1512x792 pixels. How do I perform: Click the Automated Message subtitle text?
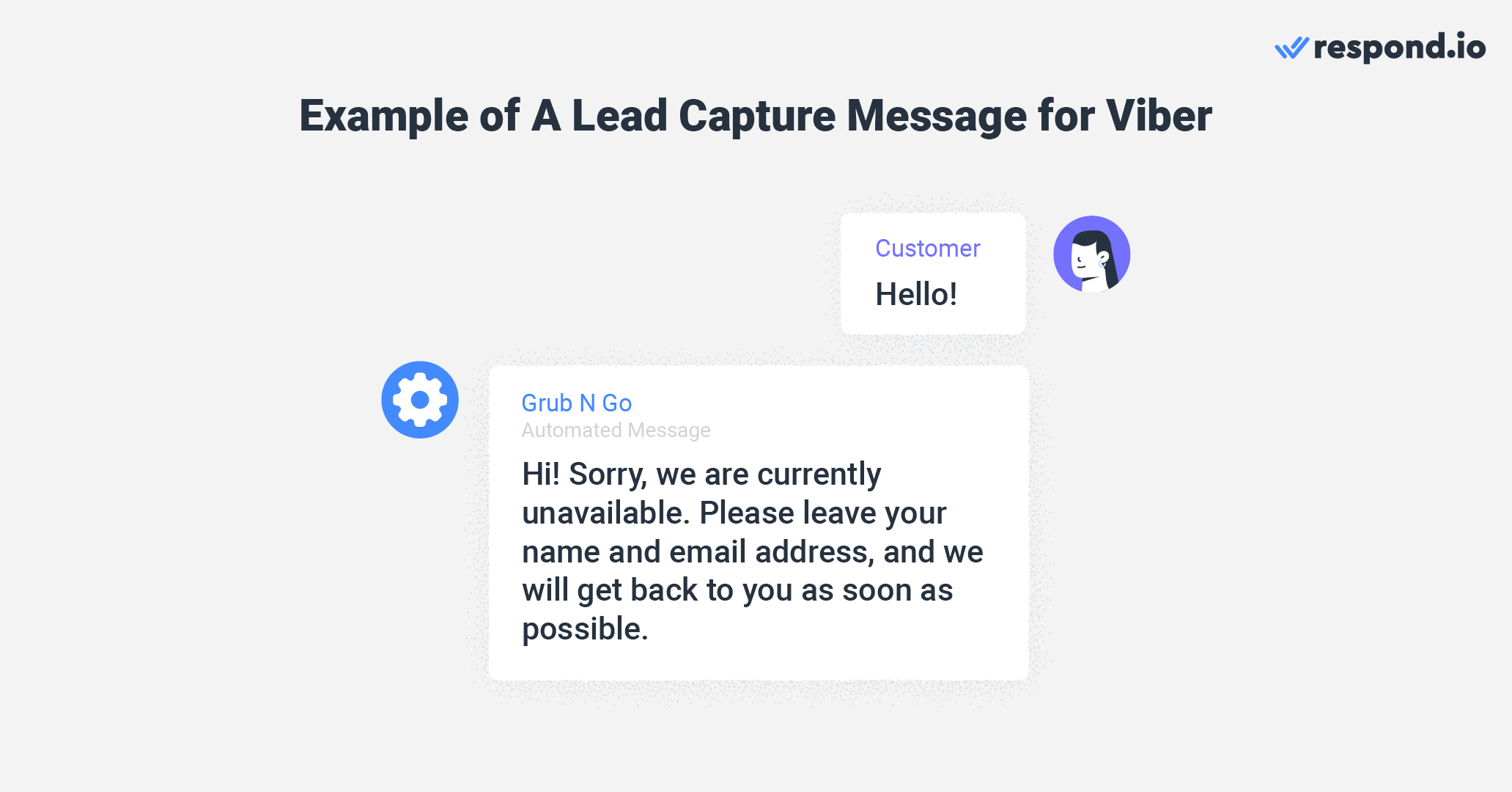(x=615, y=430)
